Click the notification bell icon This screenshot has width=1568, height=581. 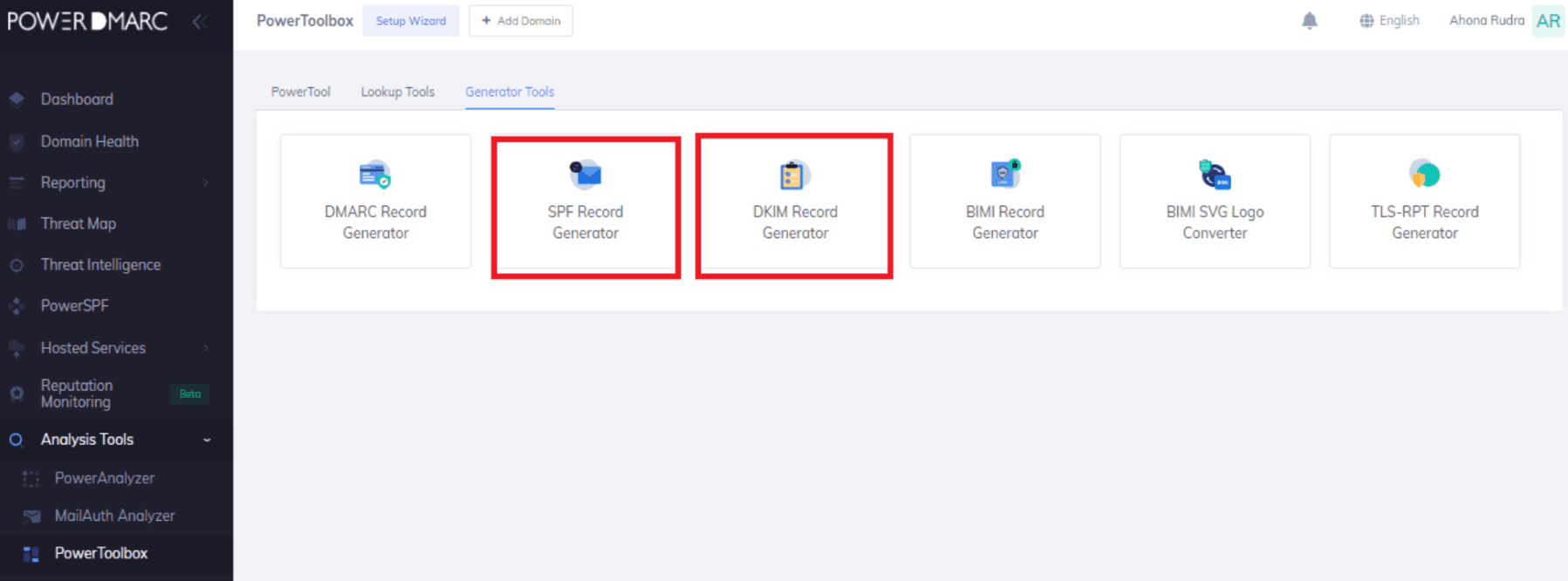pyautogui.click(x=1309, y=21)
